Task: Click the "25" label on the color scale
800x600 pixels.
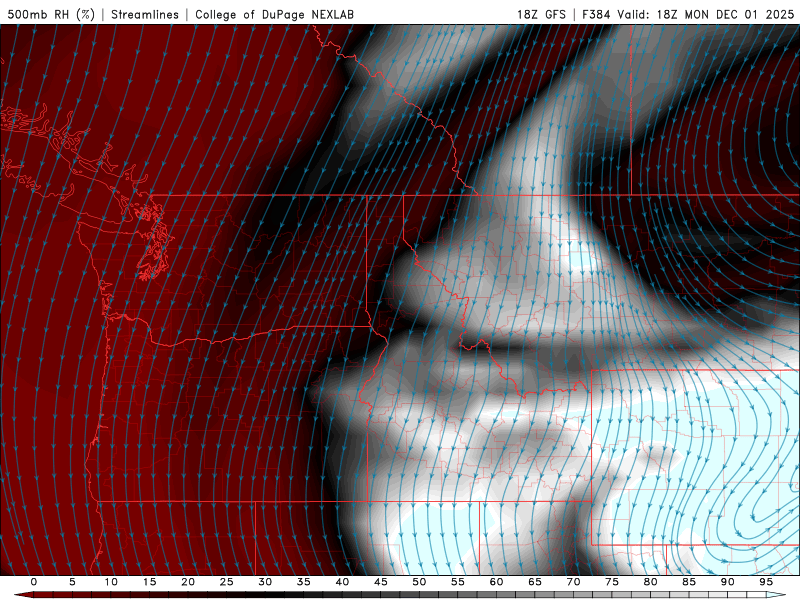Action: (x=227, y=582)
